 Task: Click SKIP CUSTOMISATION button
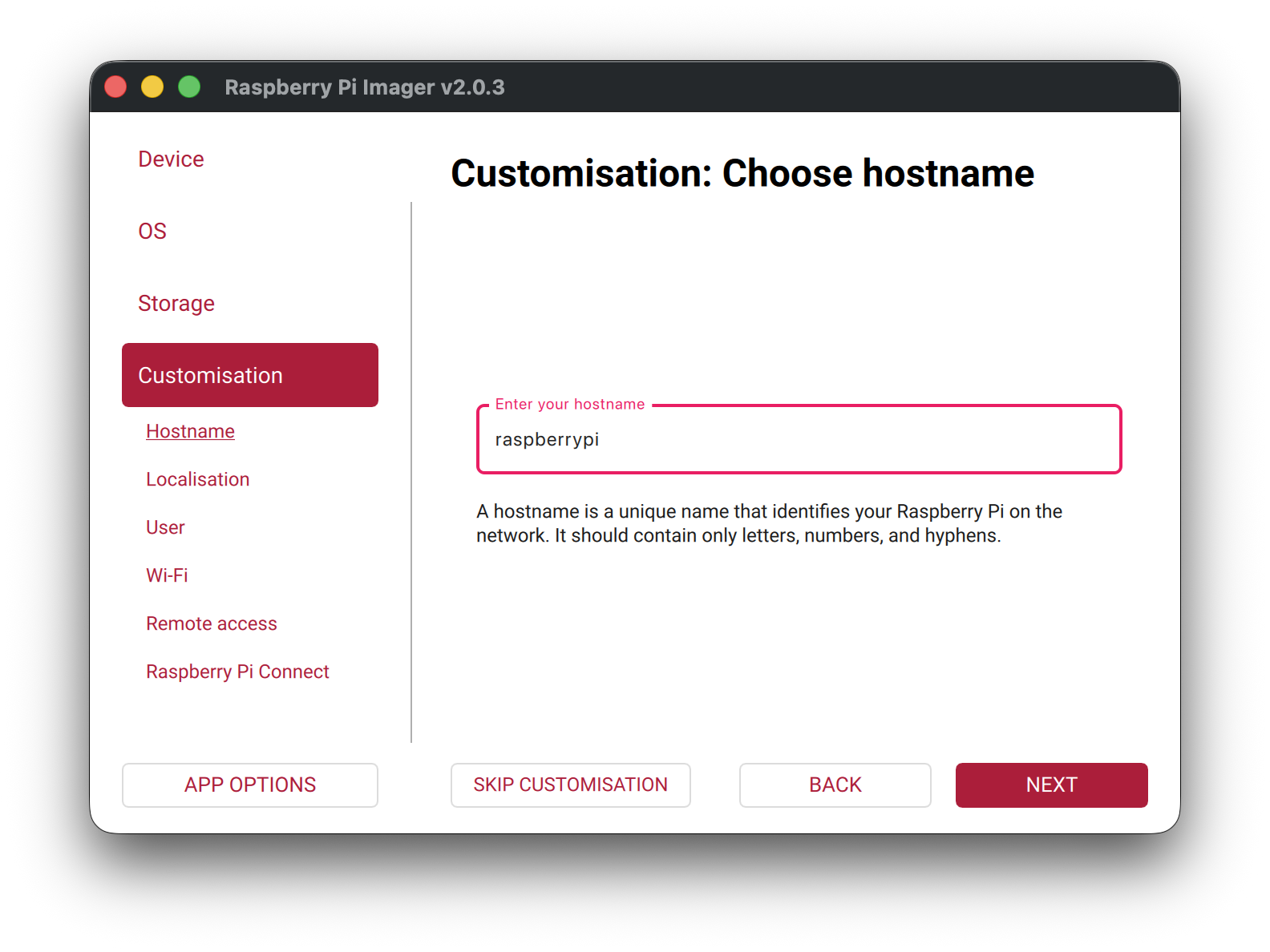coord(570,785)
